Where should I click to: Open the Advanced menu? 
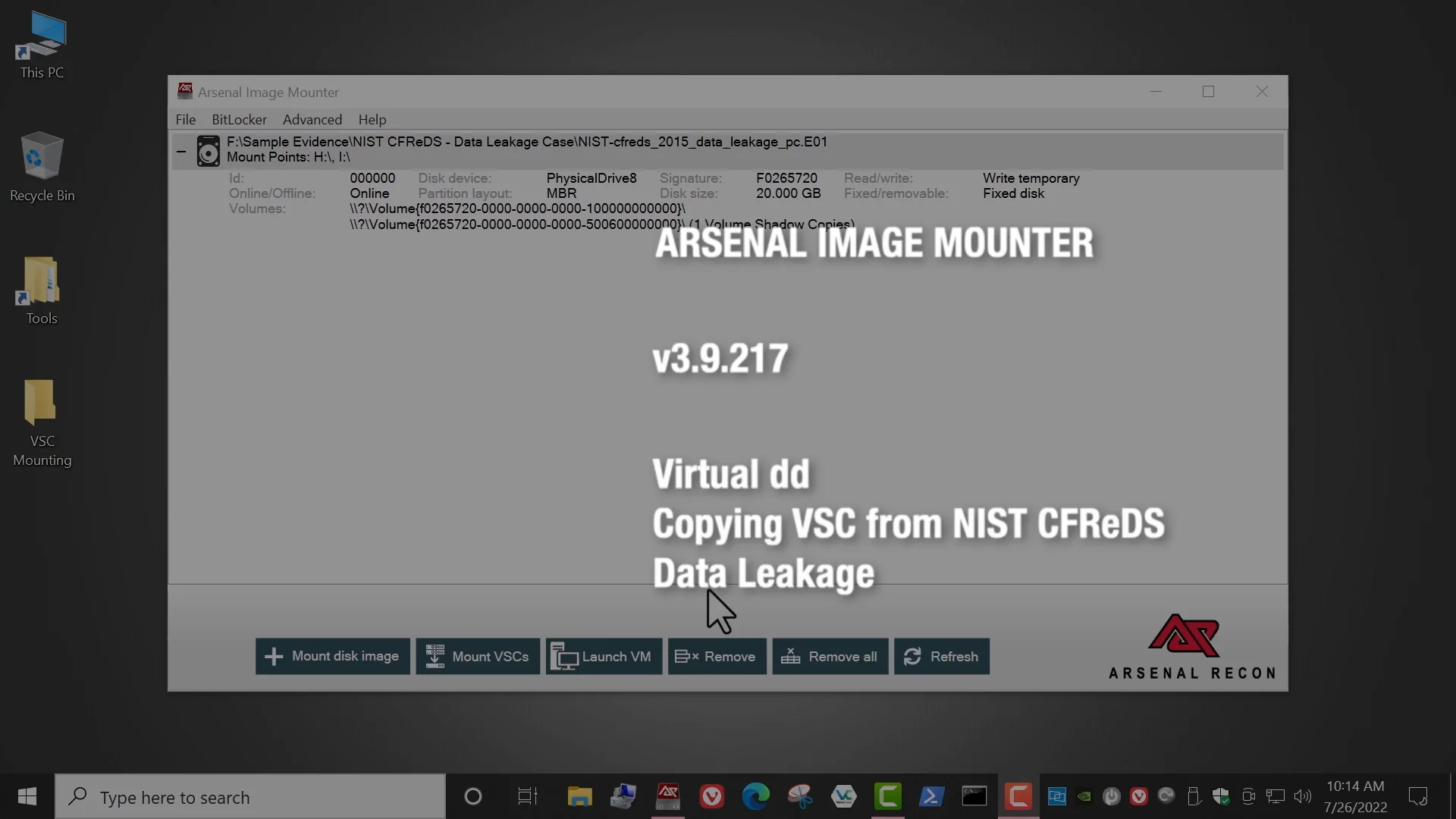(312, 119)
